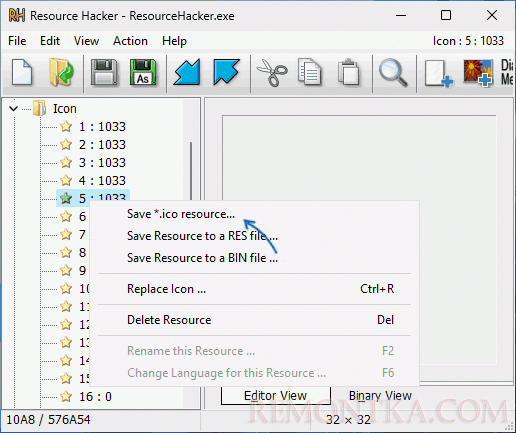Viewport: 516px width, 433px height.
Task: Click the Copy documents icon
Action: [310, 72]
